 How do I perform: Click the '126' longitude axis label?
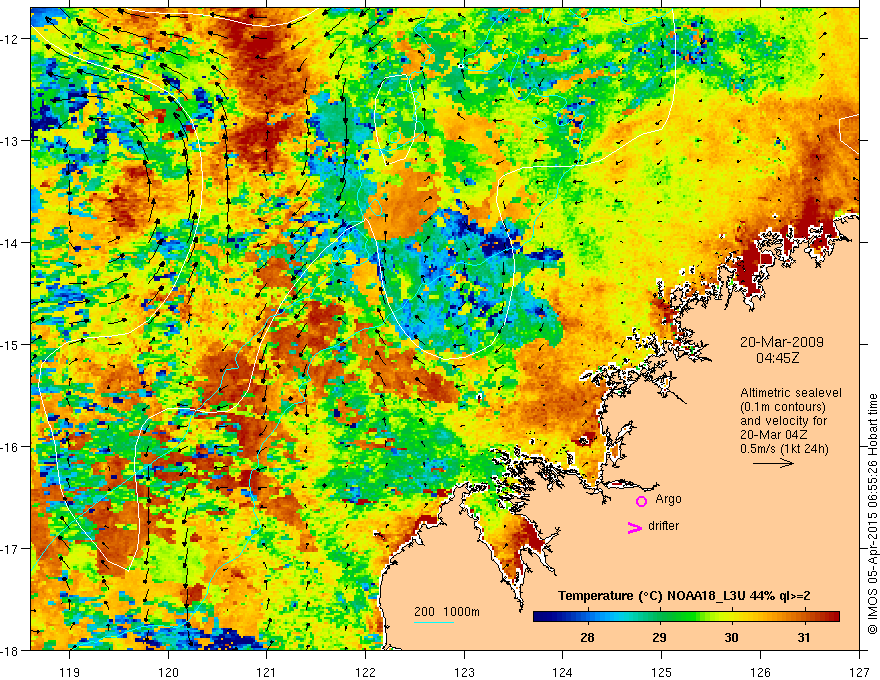pyautogui.click(x=760, y=672)
